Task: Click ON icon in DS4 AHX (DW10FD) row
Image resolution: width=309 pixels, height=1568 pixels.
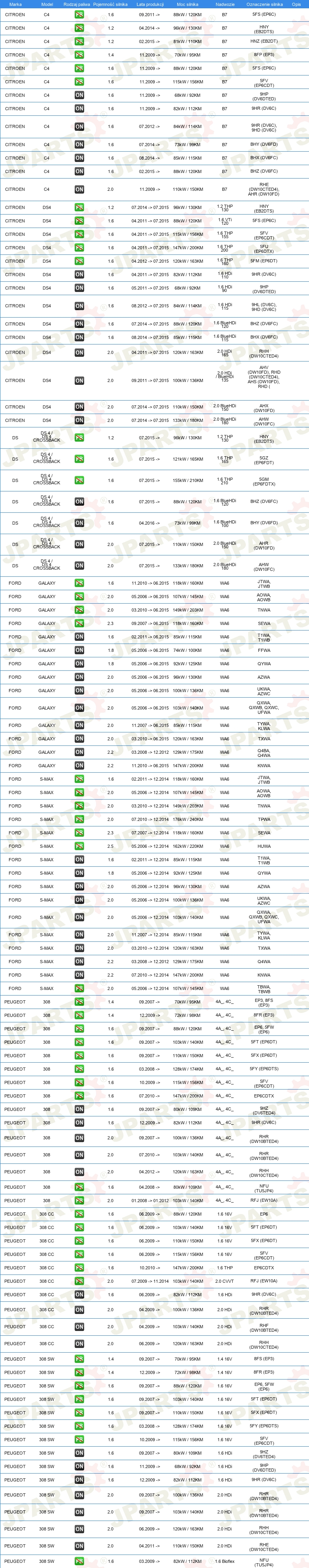Action: pos(79,407)
